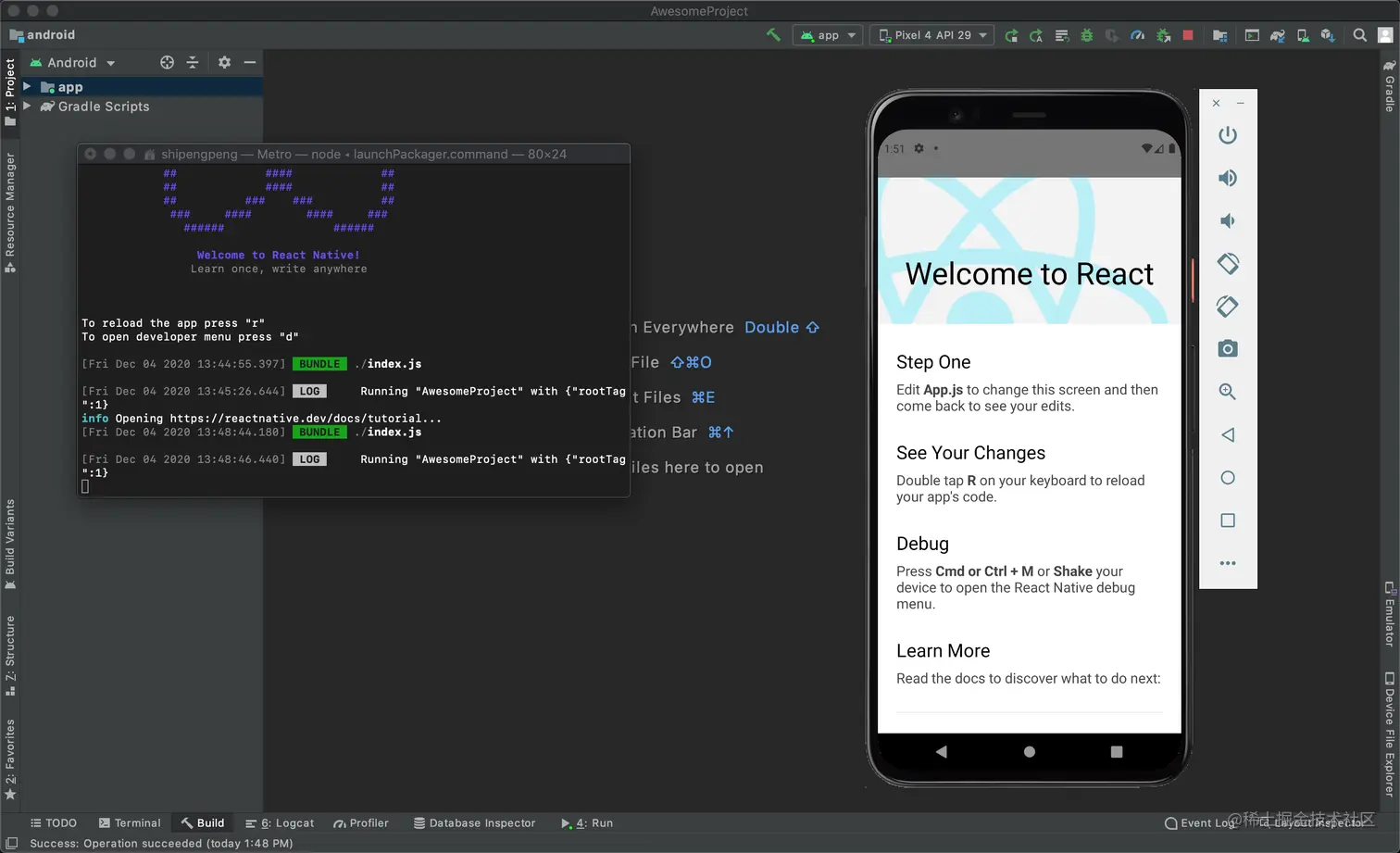1400x853 pixels.
Task: Click the Metro terminal window title bar
Action: click(x=354, y=154)
